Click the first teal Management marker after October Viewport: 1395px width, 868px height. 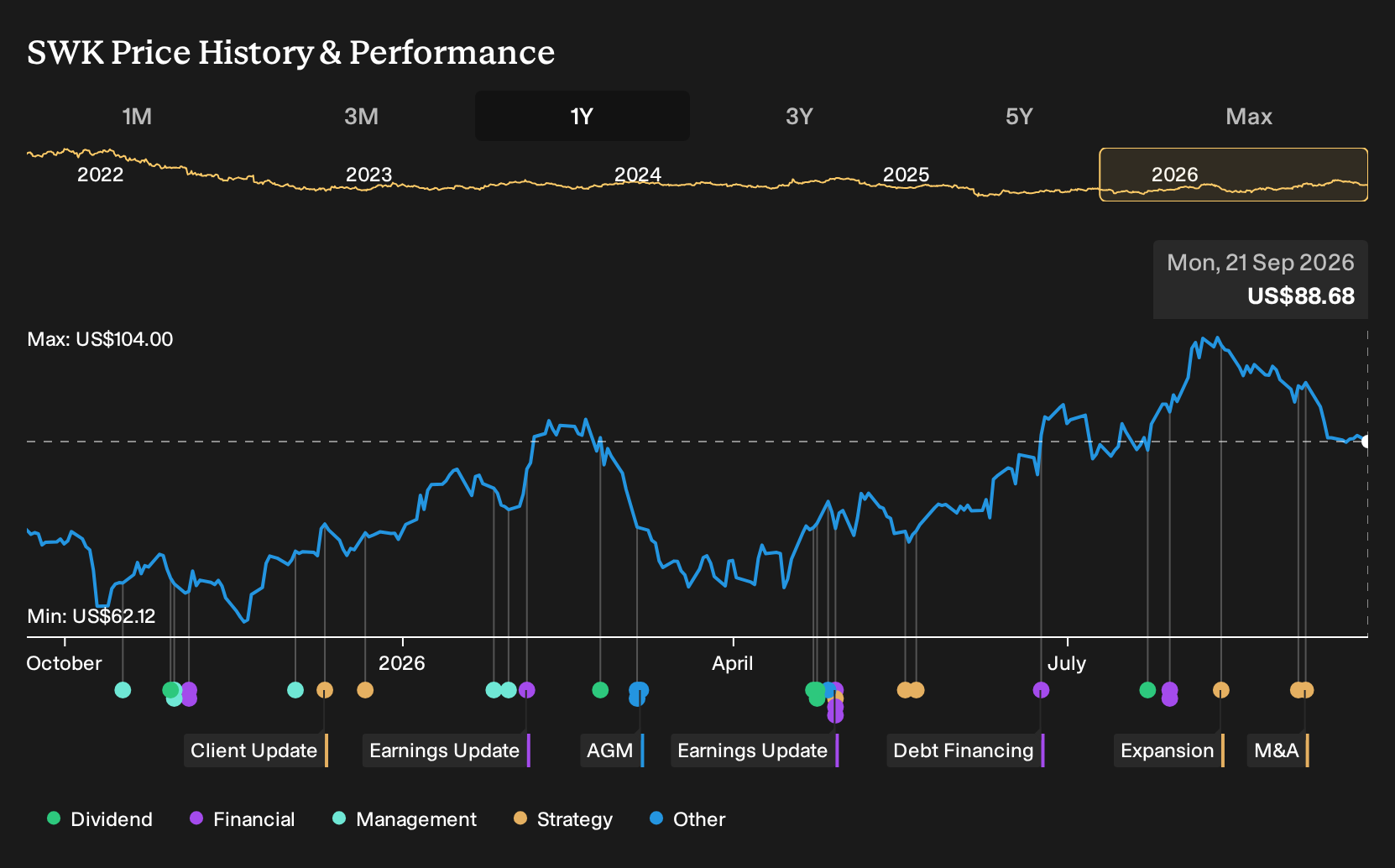[123, 690]
